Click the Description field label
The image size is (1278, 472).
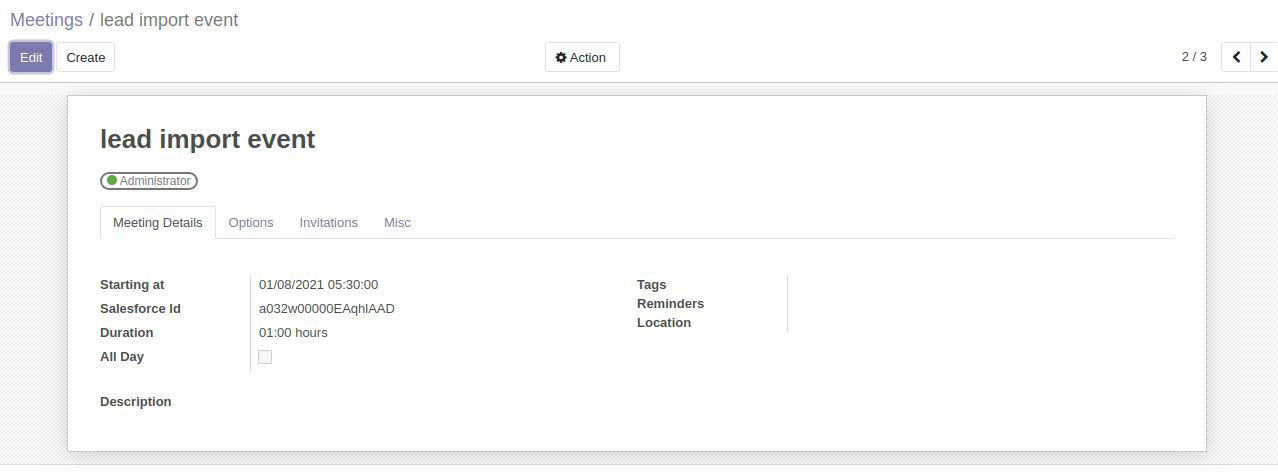click(x=136, y=402)
